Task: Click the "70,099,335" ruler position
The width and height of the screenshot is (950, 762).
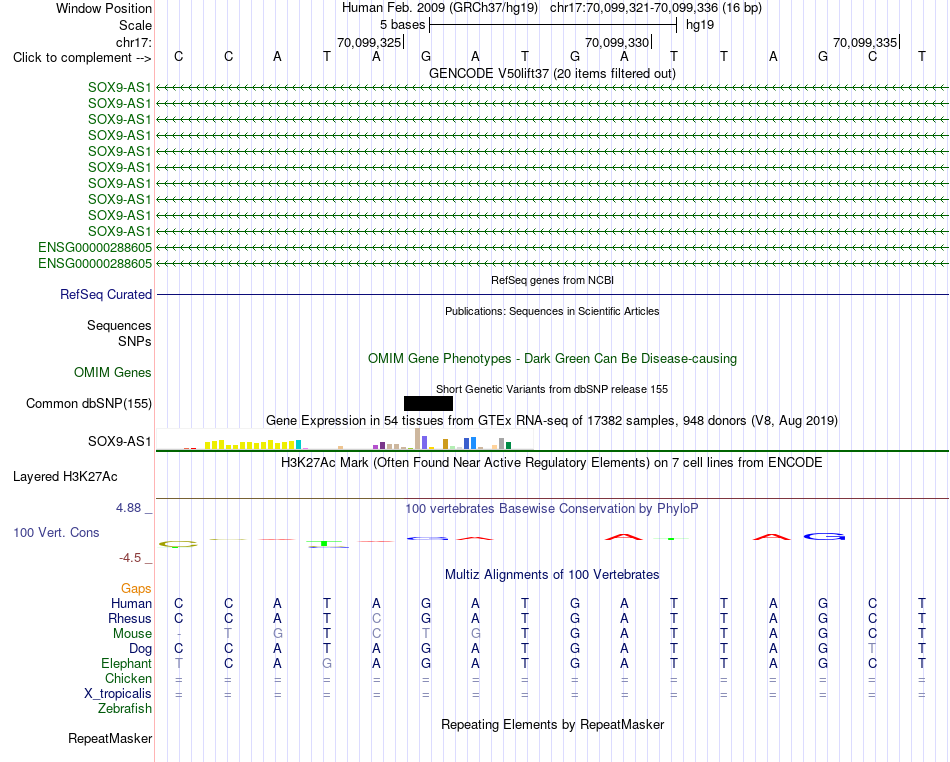Action: (x=865, y=42)
